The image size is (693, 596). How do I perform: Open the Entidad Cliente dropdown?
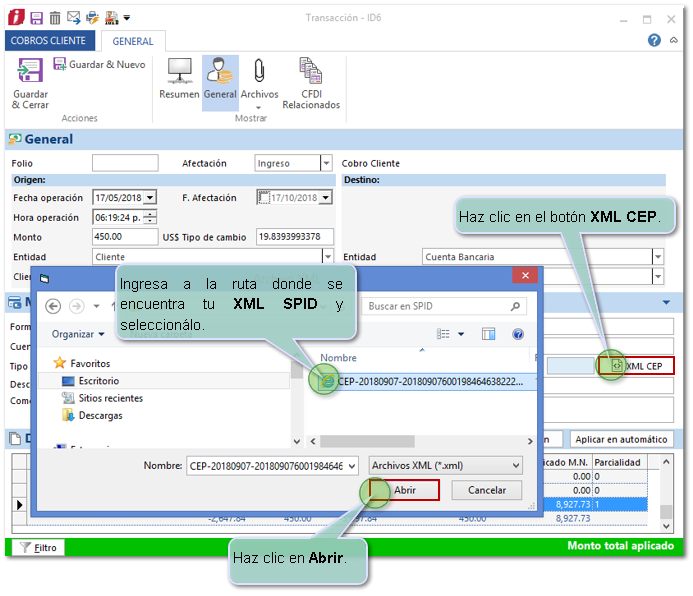pyautogui.click(x=327, y=256)
